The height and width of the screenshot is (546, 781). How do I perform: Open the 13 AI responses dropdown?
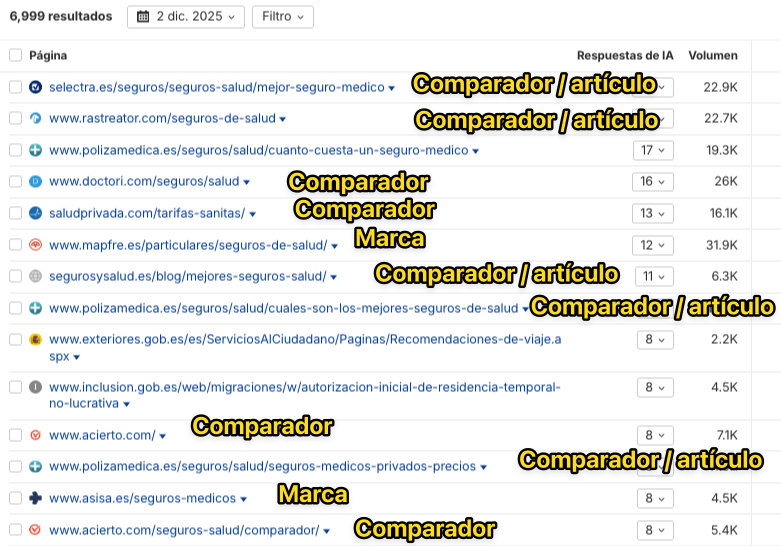[x=653, y=213]
